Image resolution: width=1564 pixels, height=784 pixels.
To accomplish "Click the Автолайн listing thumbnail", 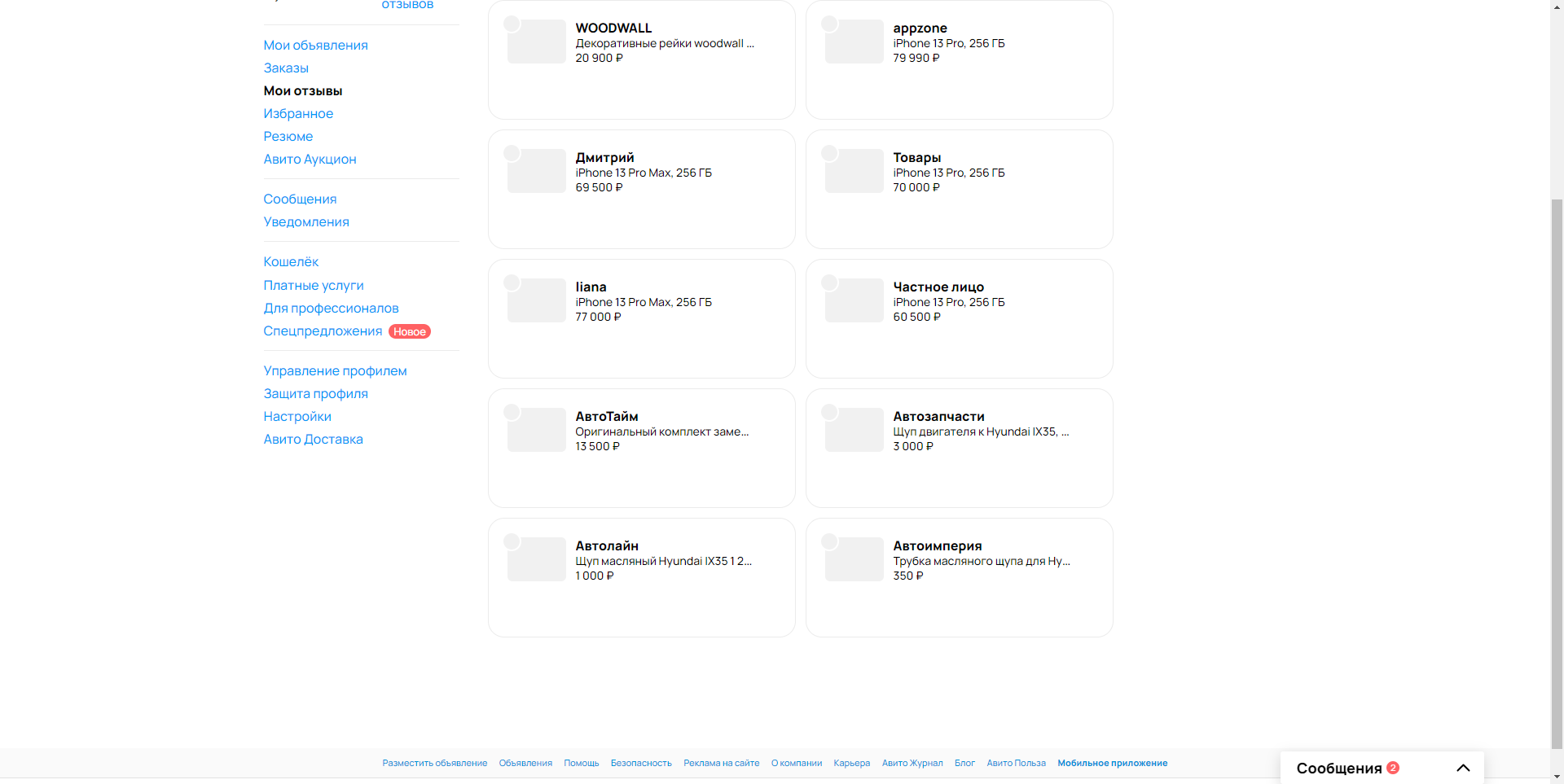I will pos(536,559).
